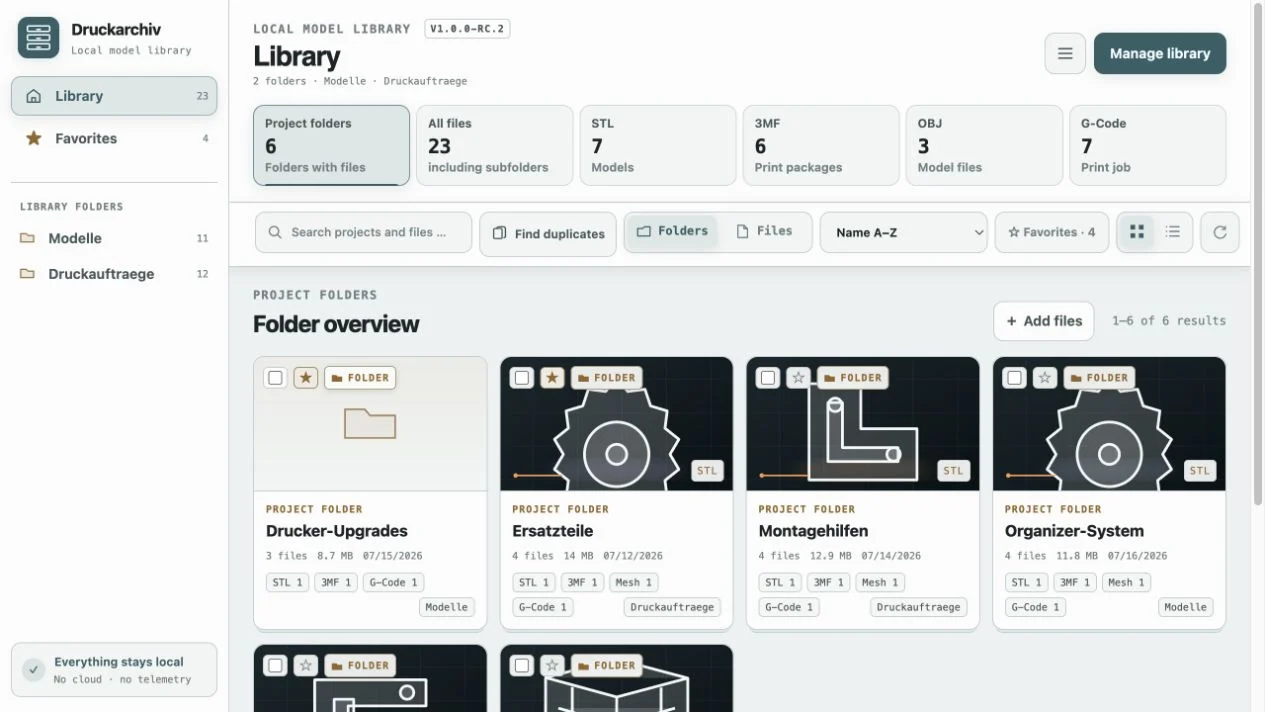Toggle the Folders view mode
The height and width of the screenshot is (712, 1265).
672,231
